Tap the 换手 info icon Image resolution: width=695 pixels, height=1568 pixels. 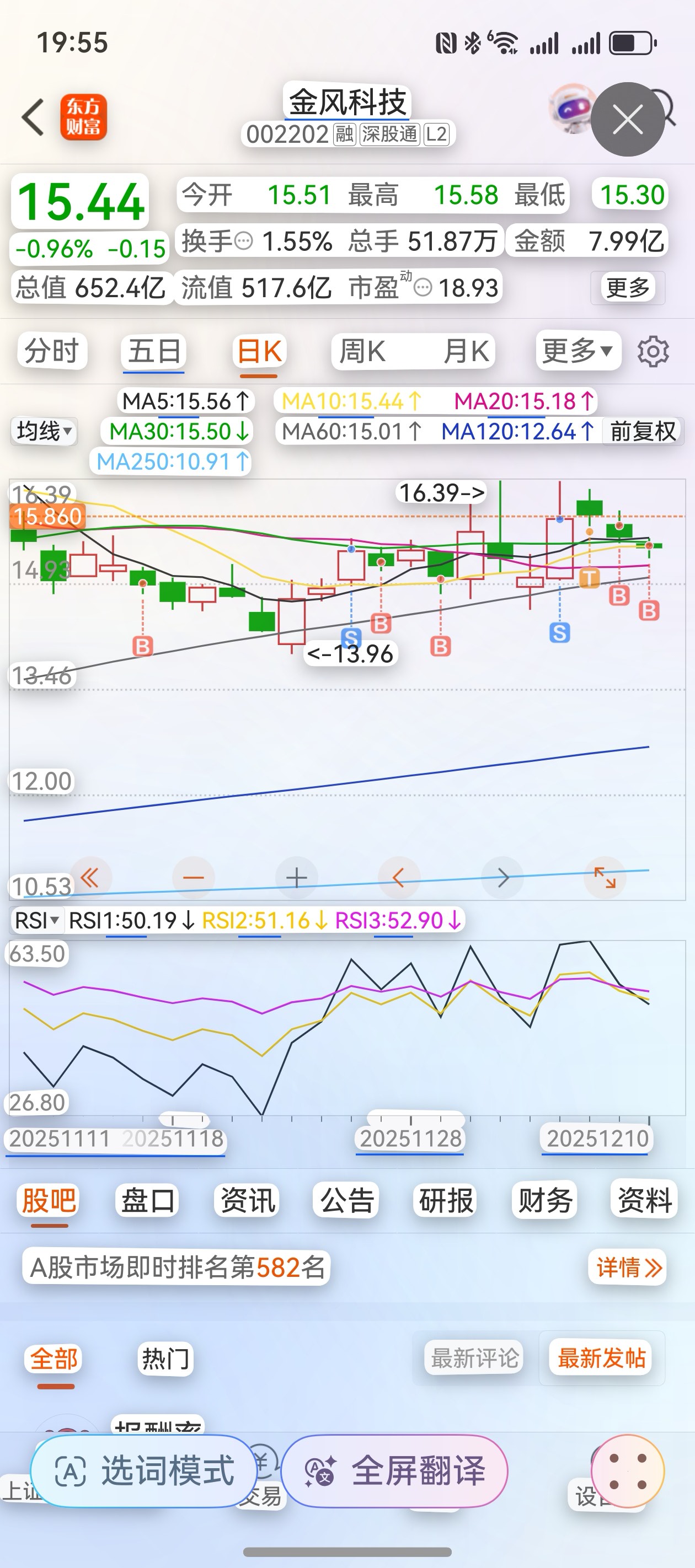[x=244, y=241]
